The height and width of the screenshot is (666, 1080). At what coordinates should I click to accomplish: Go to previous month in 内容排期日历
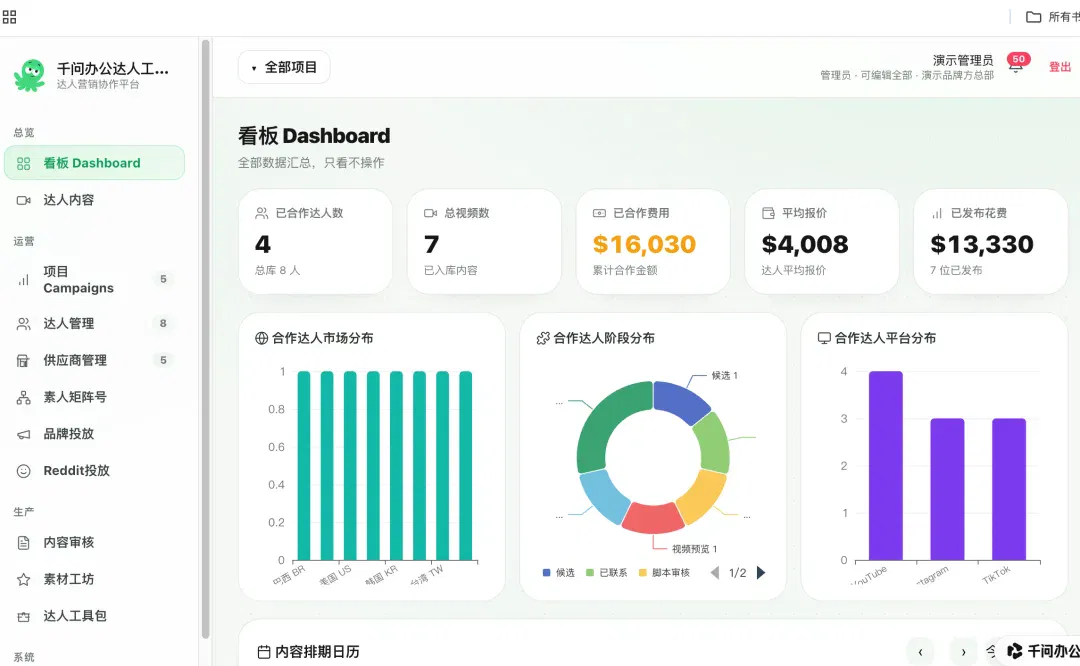point(920,652)
